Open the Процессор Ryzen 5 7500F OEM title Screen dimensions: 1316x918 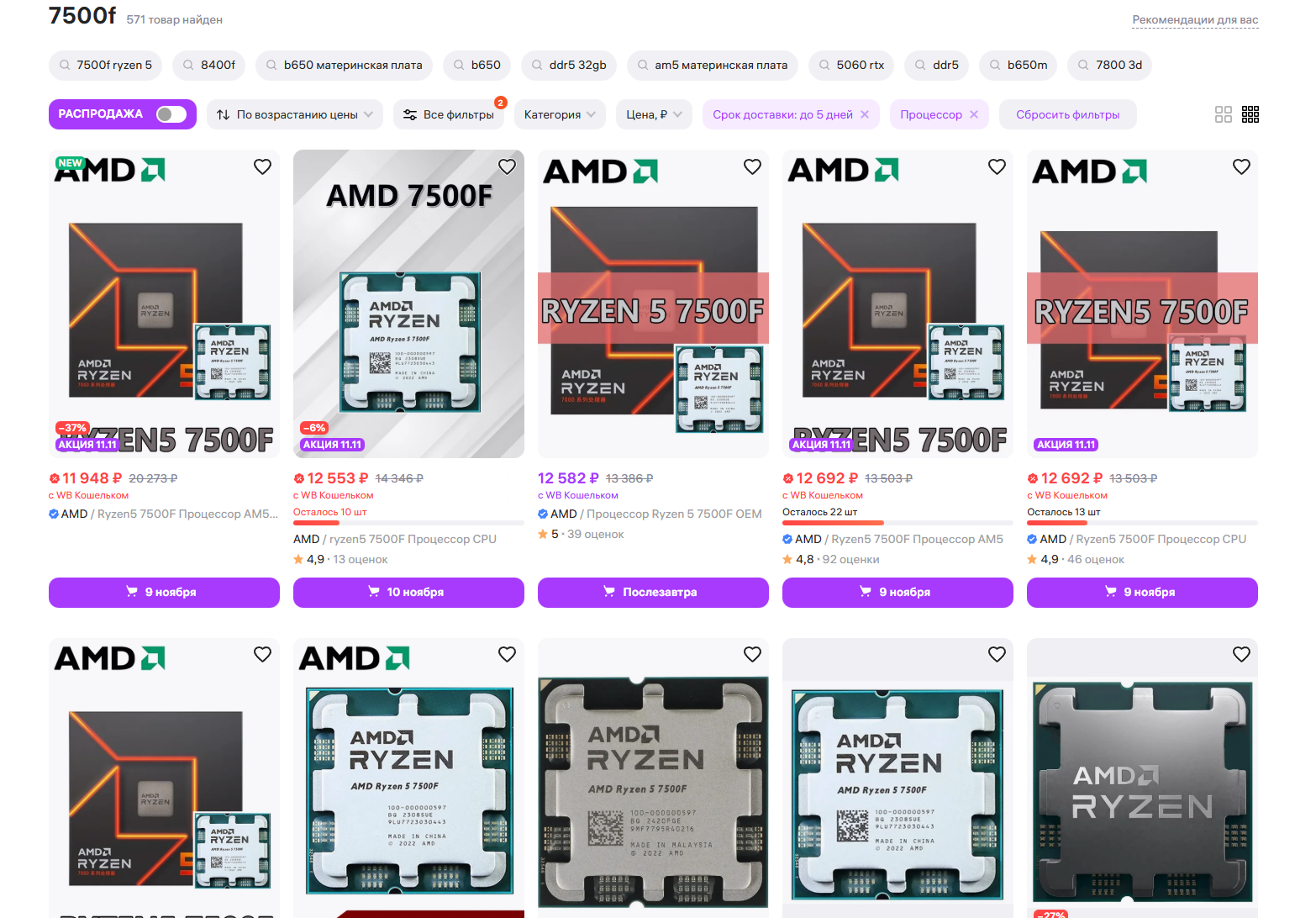click(674, 514)
